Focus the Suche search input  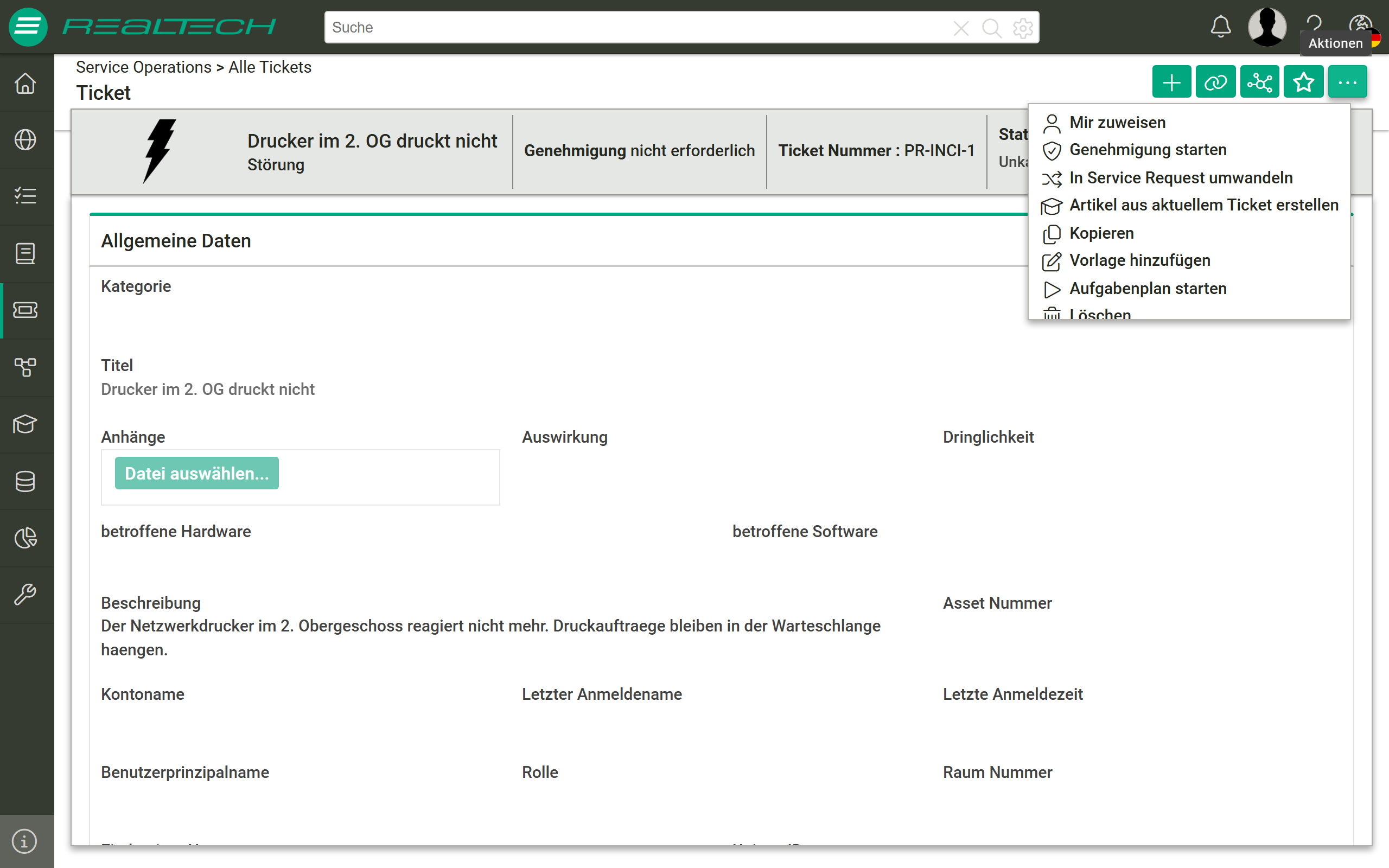click(x=637, y=28)
